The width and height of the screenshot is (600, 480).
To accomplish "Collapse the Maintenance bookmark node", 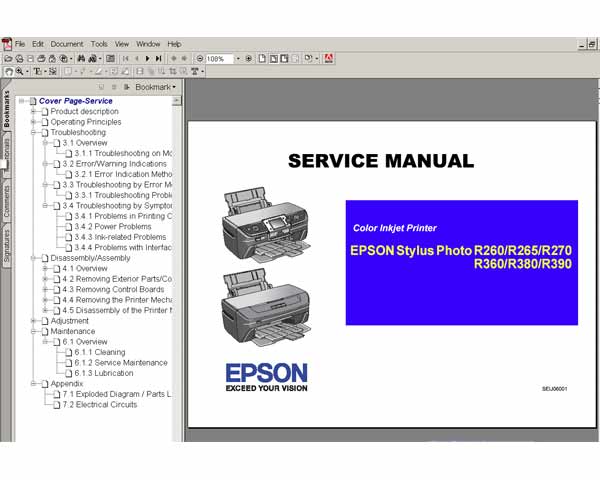I will [x=34, y=331].
